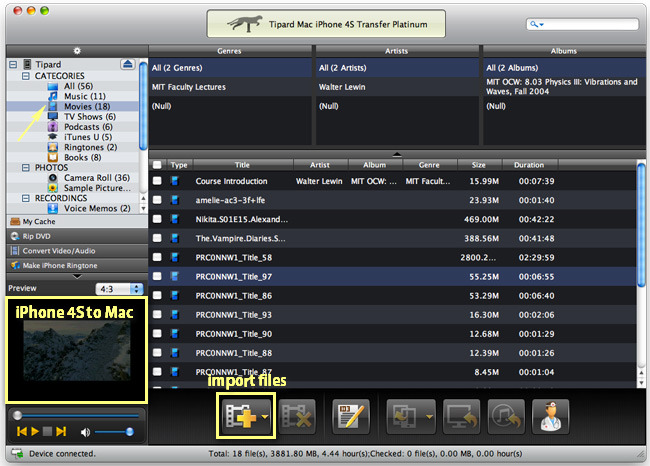The height and width of the screenshot is (466, 650).
Task: Open the Convert Video/Audio tool
Action: pyautogui.click(x=77, y=250)
